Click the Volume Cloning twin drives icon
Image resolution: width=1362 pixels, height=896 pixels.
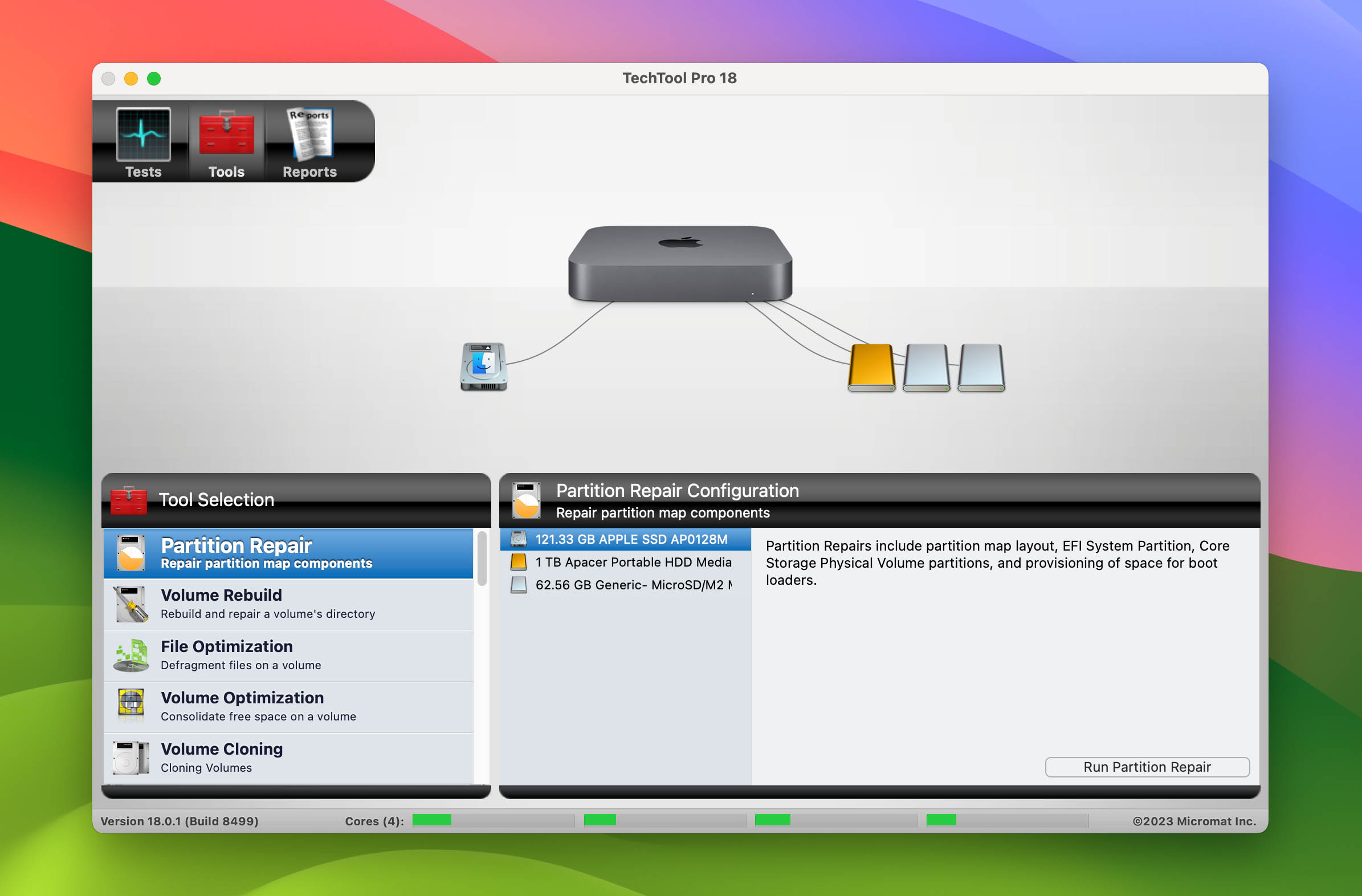pyautogui.click(x=131, y=757)
